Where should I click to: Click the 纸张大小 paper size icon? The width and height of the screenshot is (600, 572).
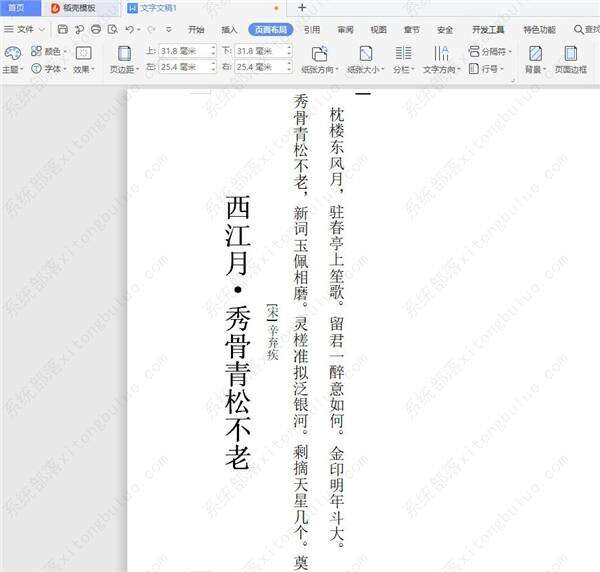point(366,54)
